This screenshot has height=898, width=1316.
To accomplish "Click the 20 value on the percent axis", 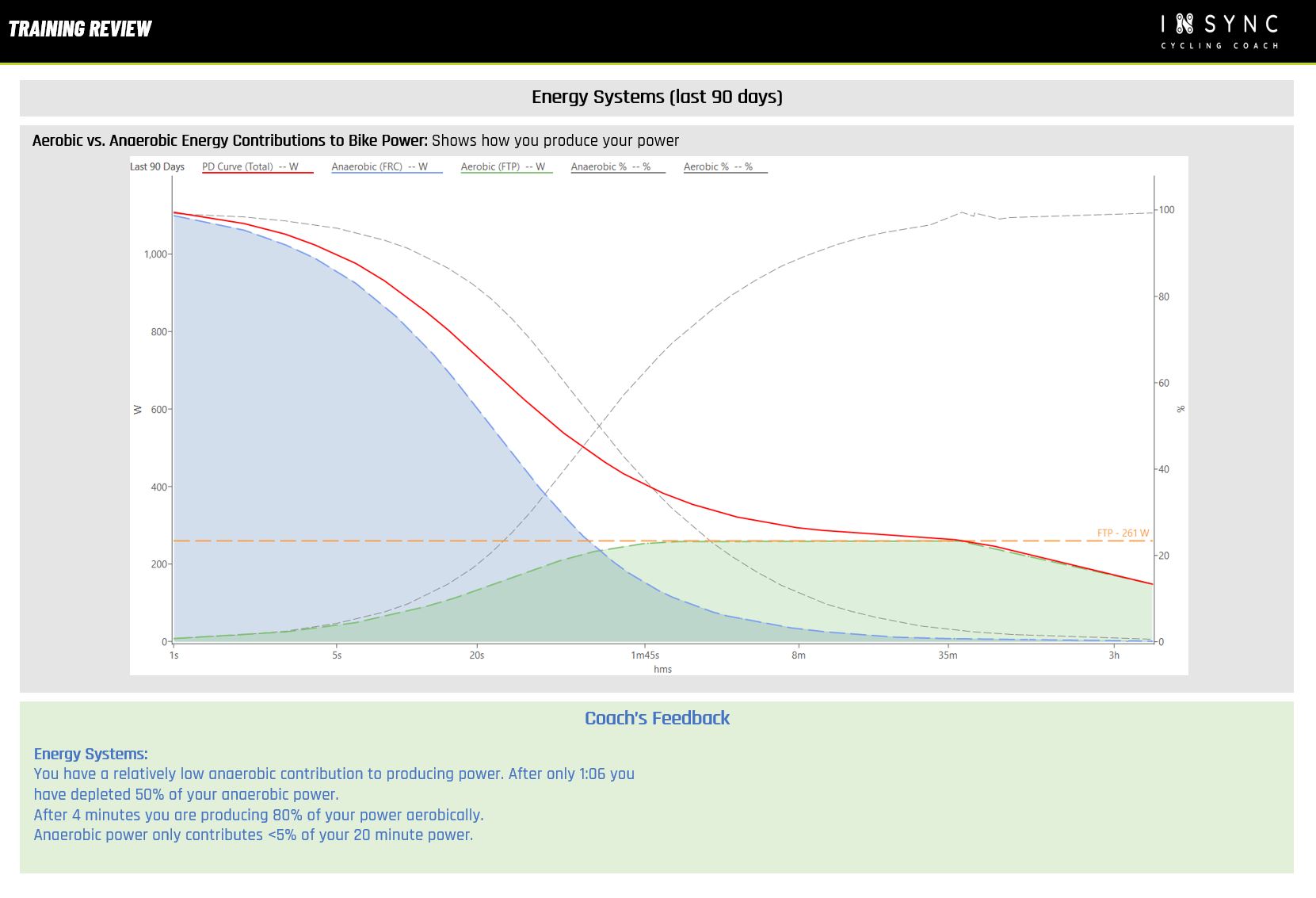I will pyautogui.click(x=1164, y=556).
